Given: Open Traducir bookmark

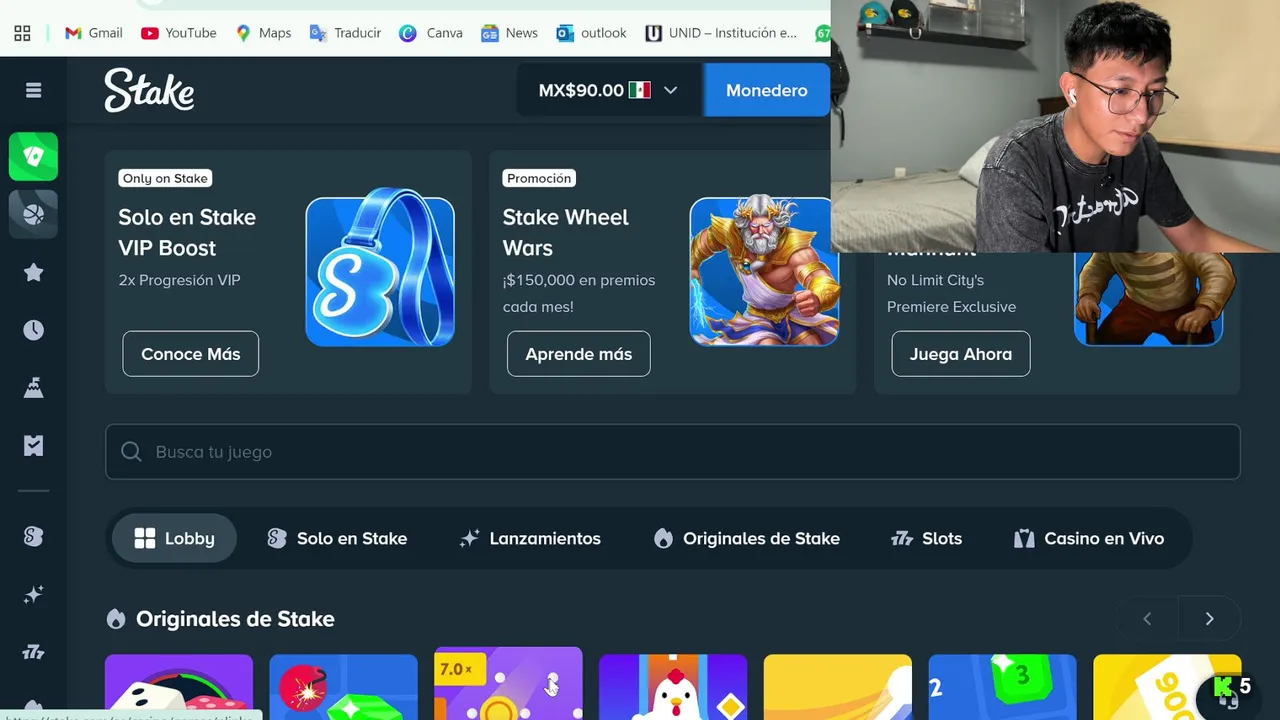Looking at the screenshot, I should click(x=345, y=33).
